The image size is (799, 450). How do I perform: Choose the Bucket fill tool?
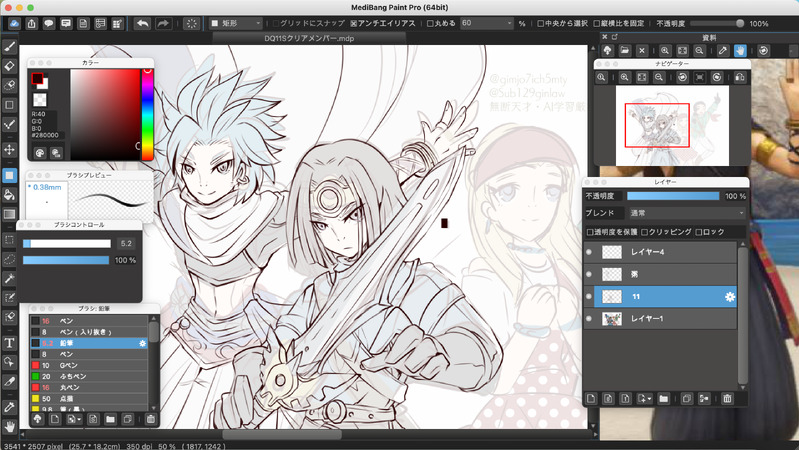tap(10, 194)
